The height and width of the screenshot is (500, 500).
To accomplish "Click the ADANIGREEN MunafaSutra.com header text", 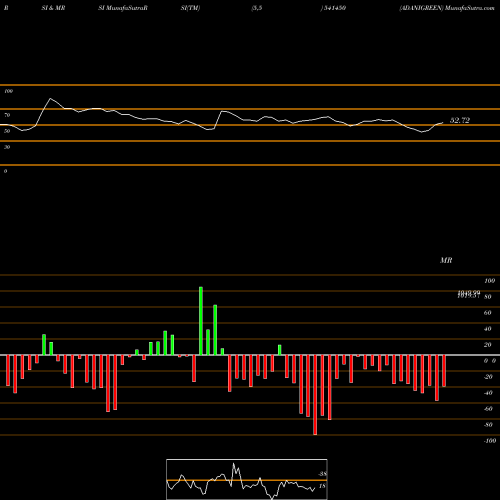I will pos(447,8).
